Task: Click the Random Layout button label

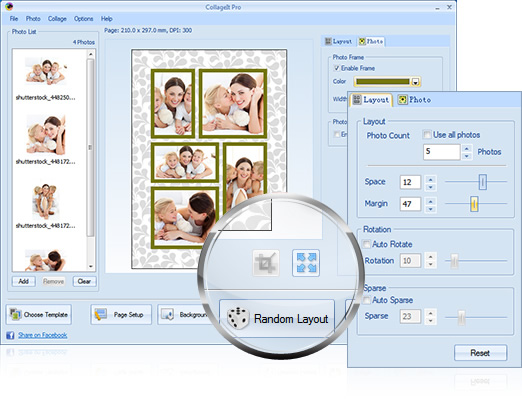Action: tap(291, 319)
